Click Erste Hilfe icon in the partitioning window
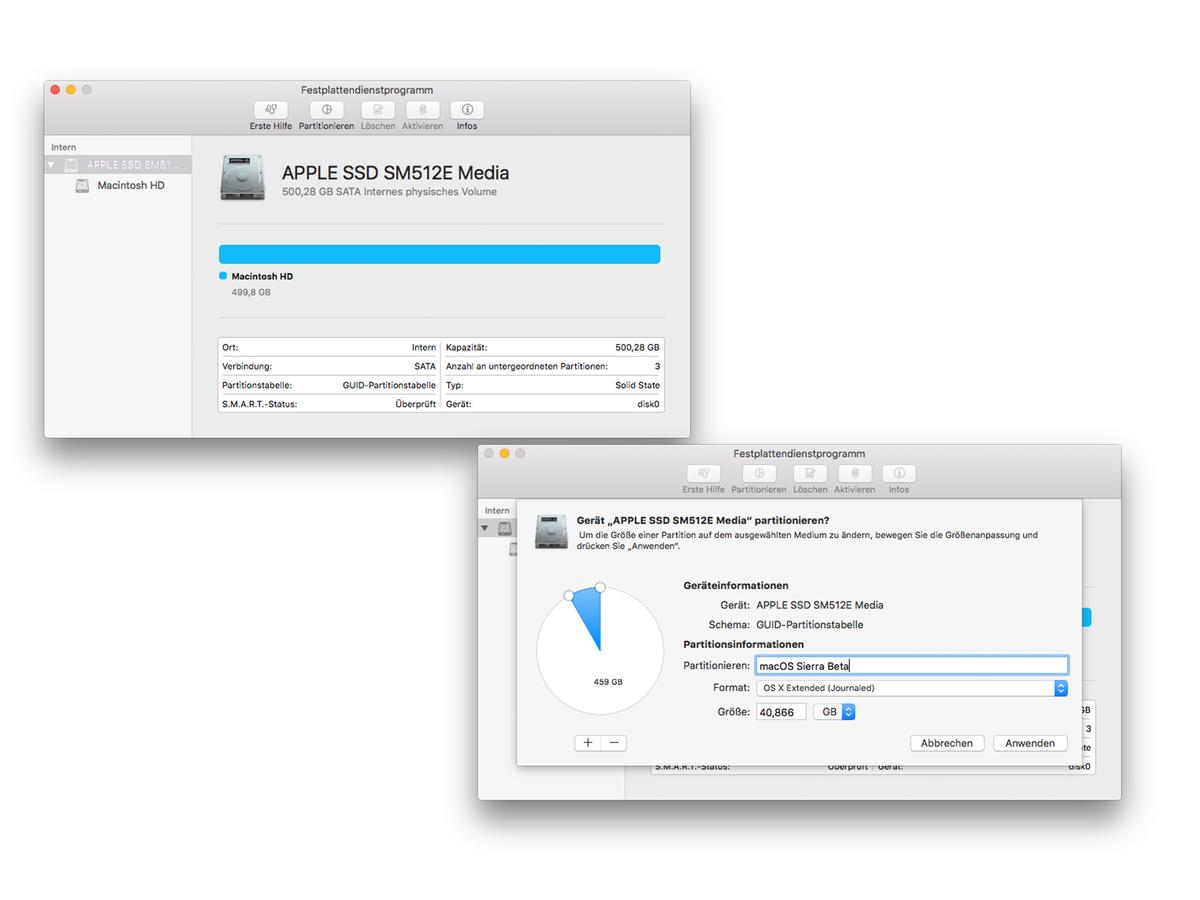The height and width of the screenshot is (900, 1200). (x=703, y=474)
